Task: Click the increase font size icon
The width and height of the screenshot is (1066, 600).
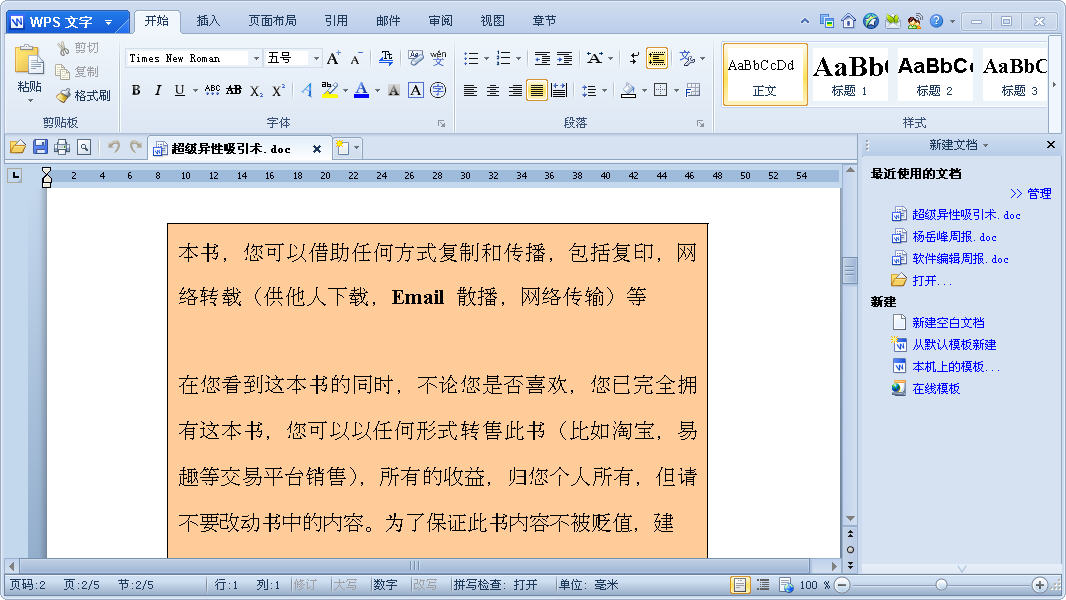Action: pos(334,59)
